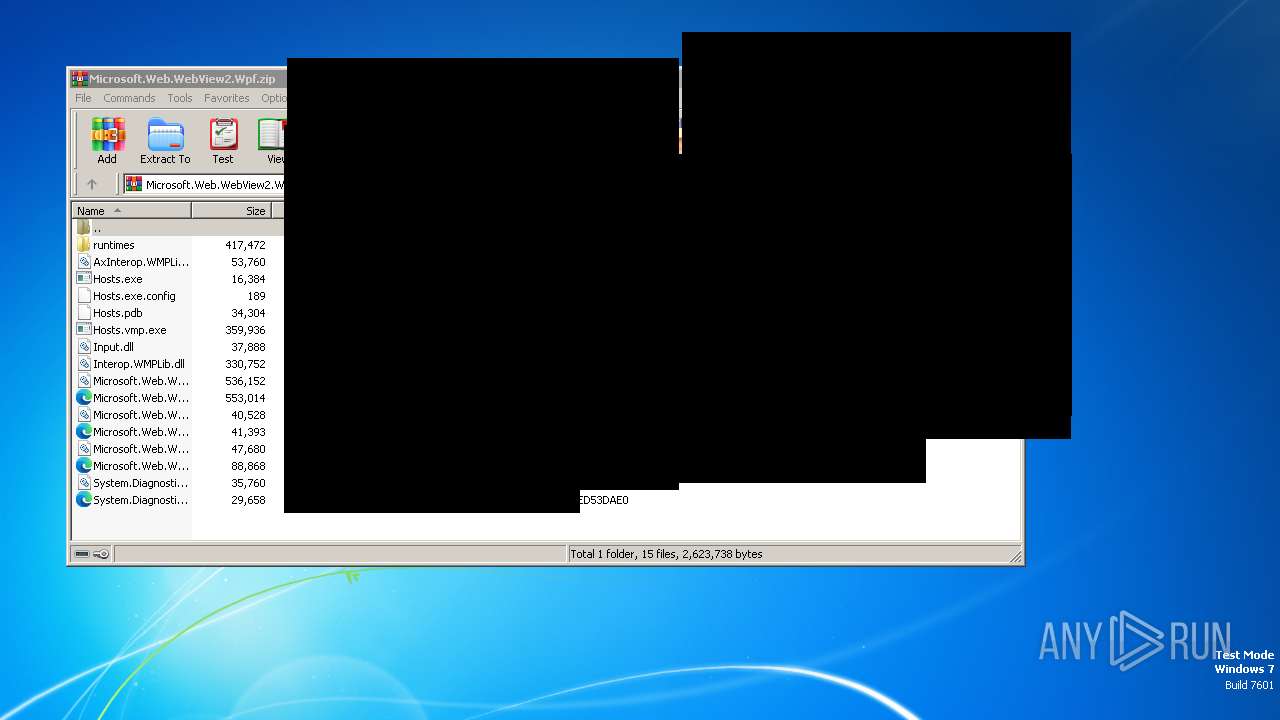The image size is (1280, 720).
Task: Open the Commands menu
Action: tap(129, 98)
